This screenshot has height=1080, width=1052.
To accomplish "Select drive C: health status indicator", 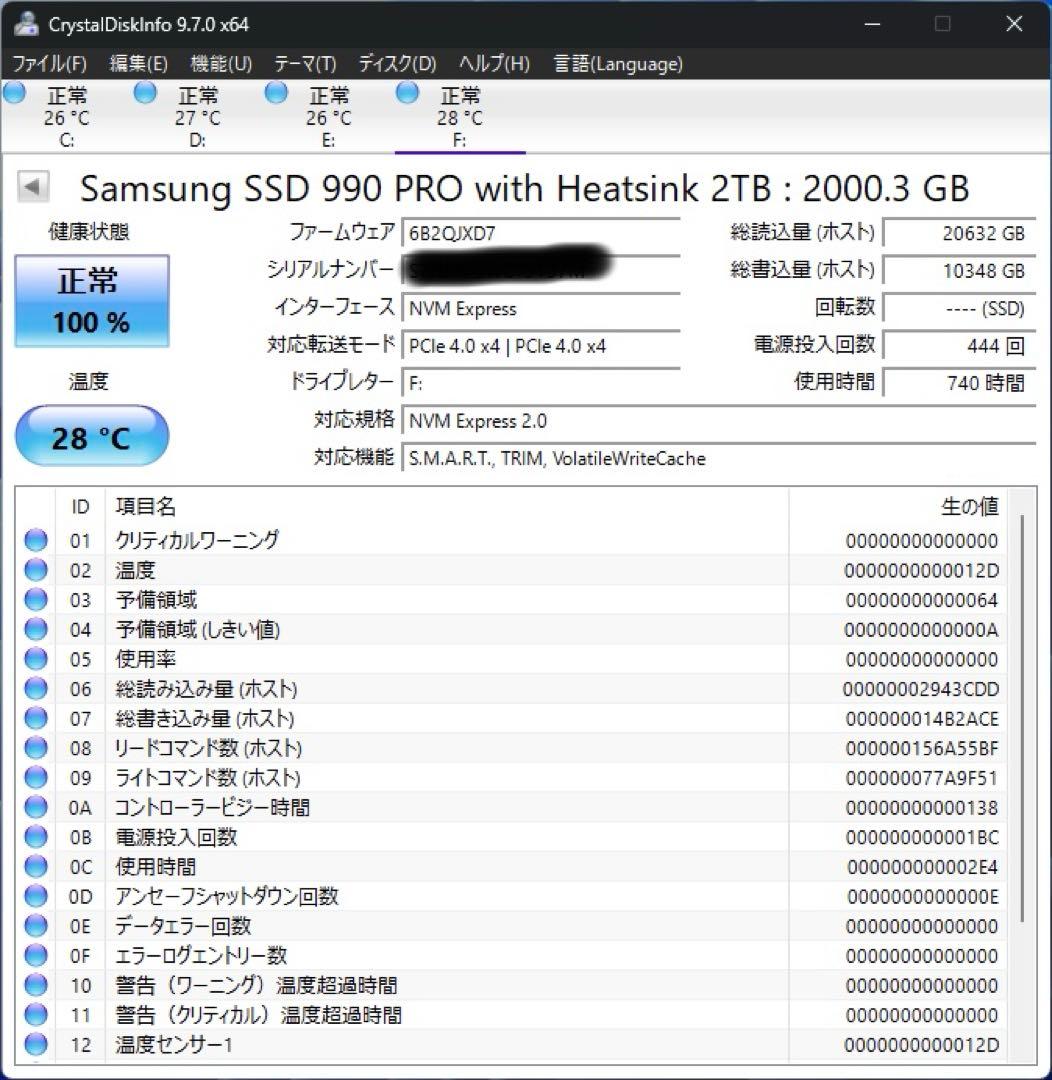I will [14, 92].
